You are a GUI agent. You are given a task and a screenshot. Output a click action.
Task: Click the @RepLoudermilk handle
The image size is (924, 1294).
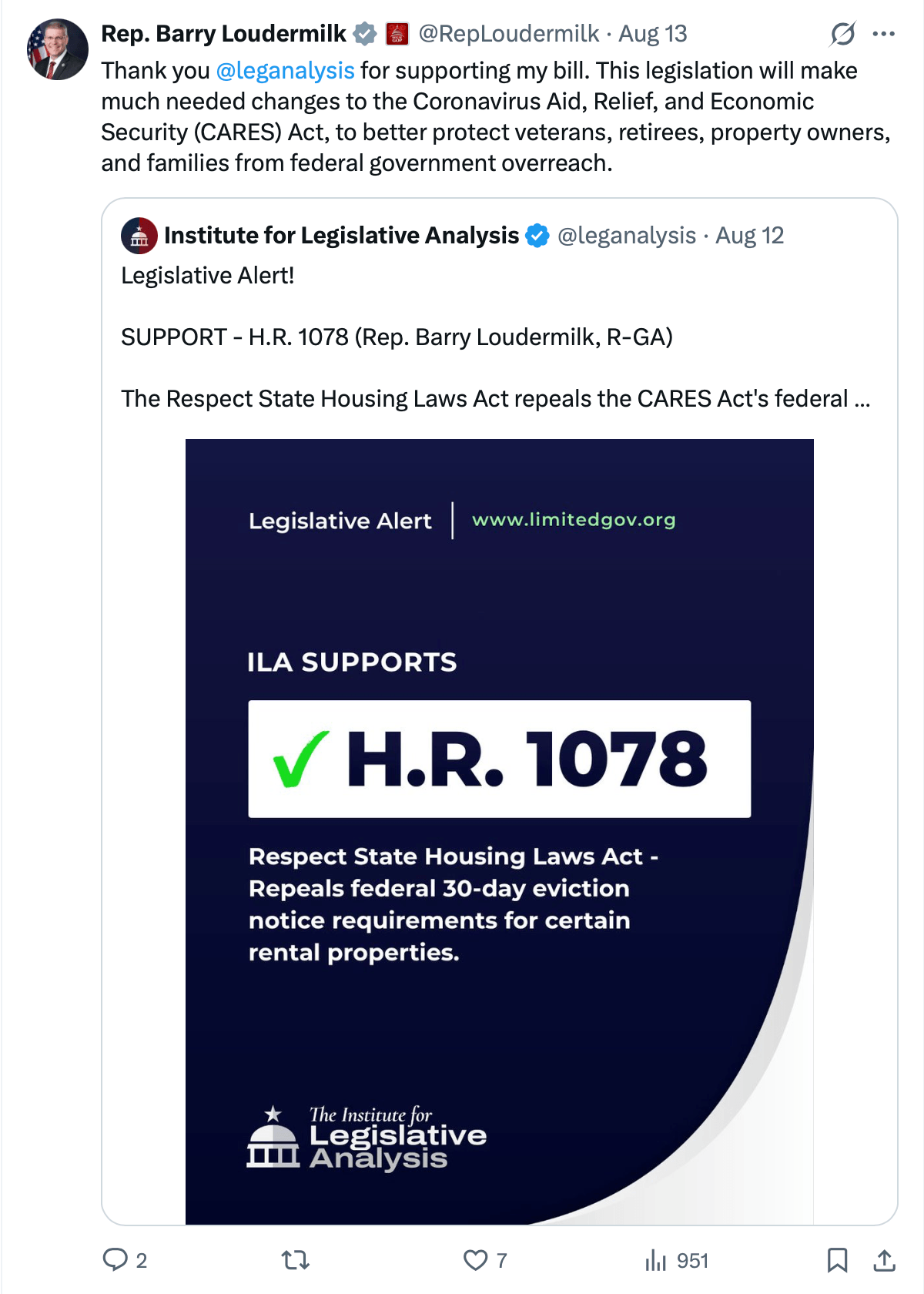[509, 34]
